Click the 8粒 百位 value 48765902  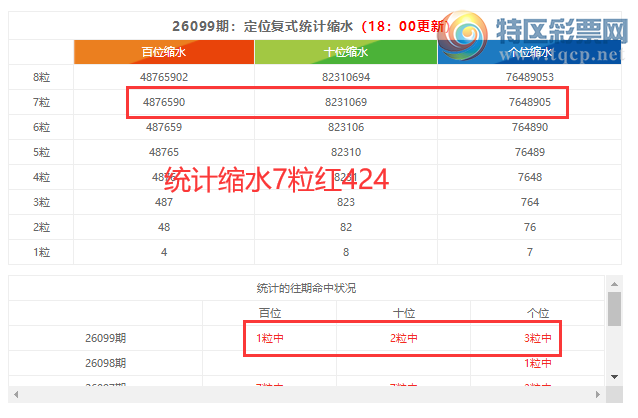point(164,77)
